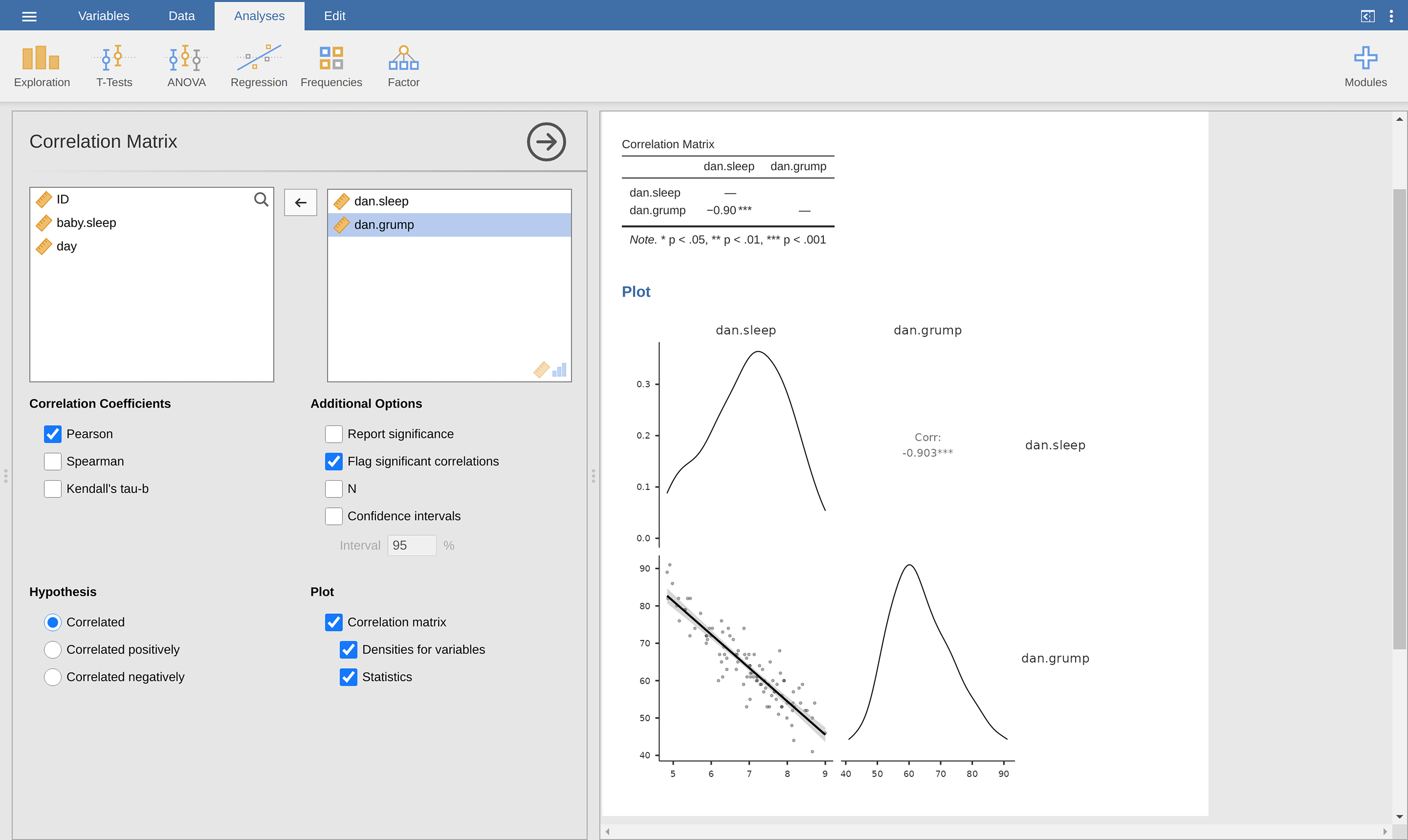Switch to the Analyses tab
This screenshot has width=1408, height=840.
click(x=259, y=16)
